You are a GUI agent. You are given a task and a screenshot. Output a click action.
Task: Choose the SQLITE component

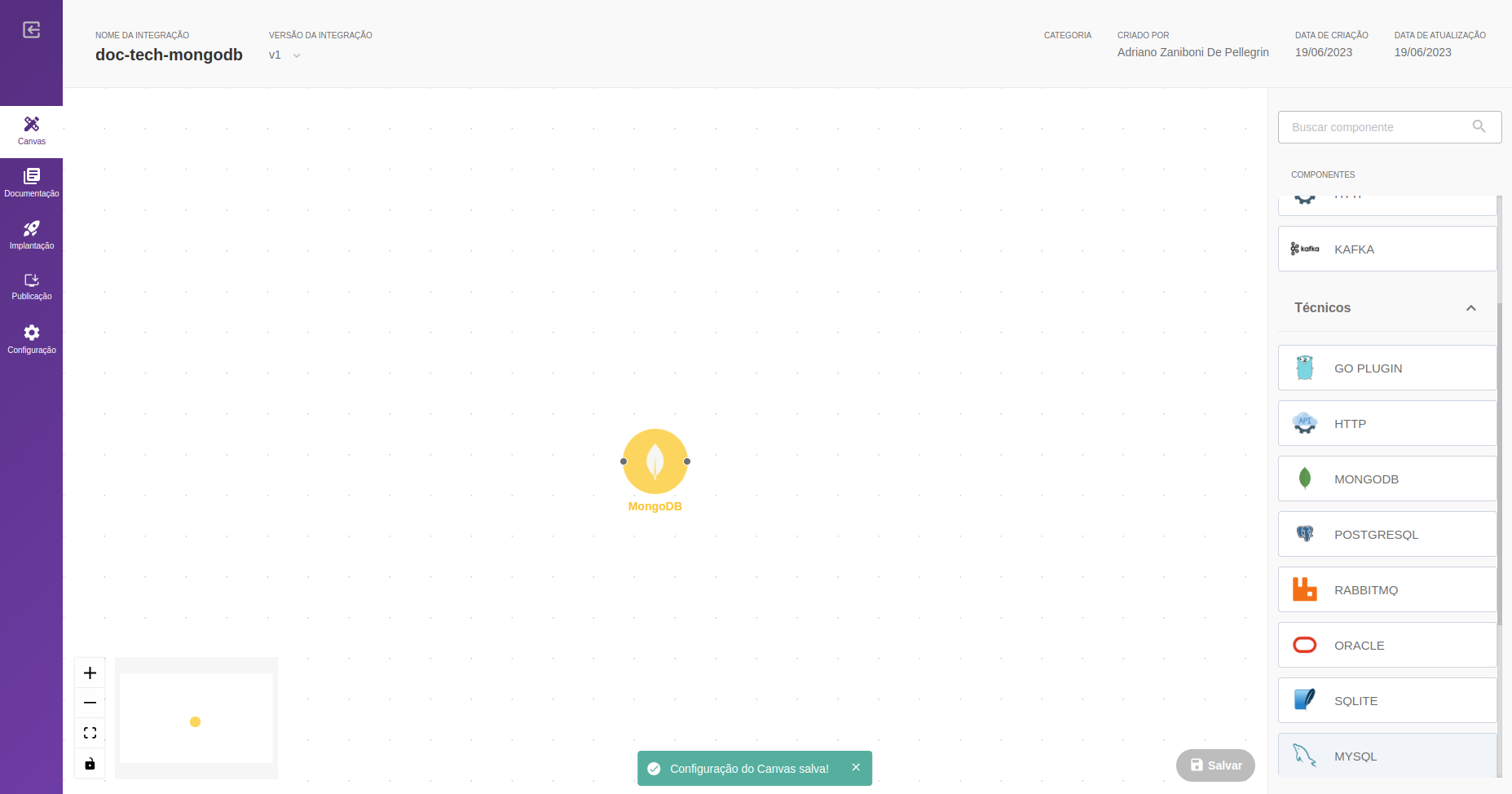[x=1387, y=700]
